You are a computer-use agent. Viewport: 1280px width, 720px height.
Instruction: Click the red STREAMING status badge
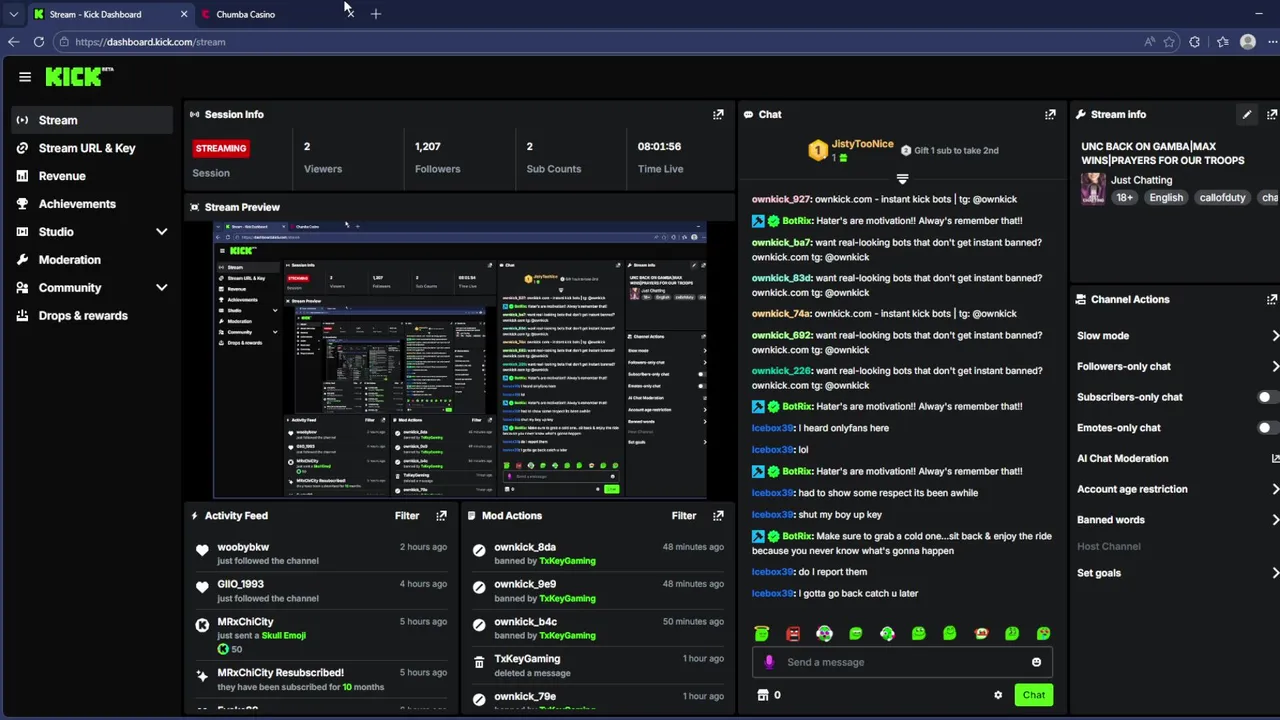(221, 148)
